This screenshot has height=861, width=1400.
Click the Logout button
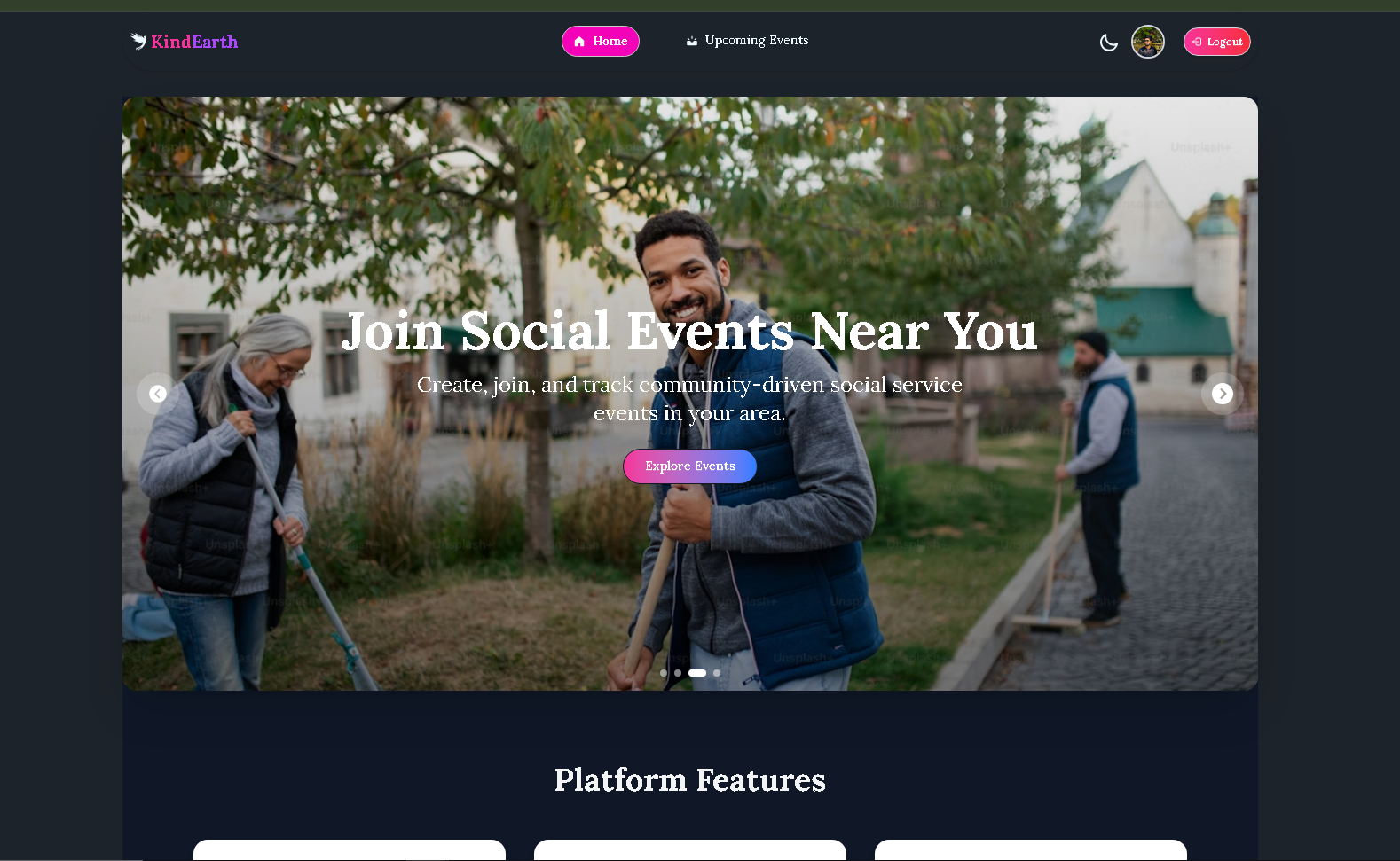tap(1217, 42)
